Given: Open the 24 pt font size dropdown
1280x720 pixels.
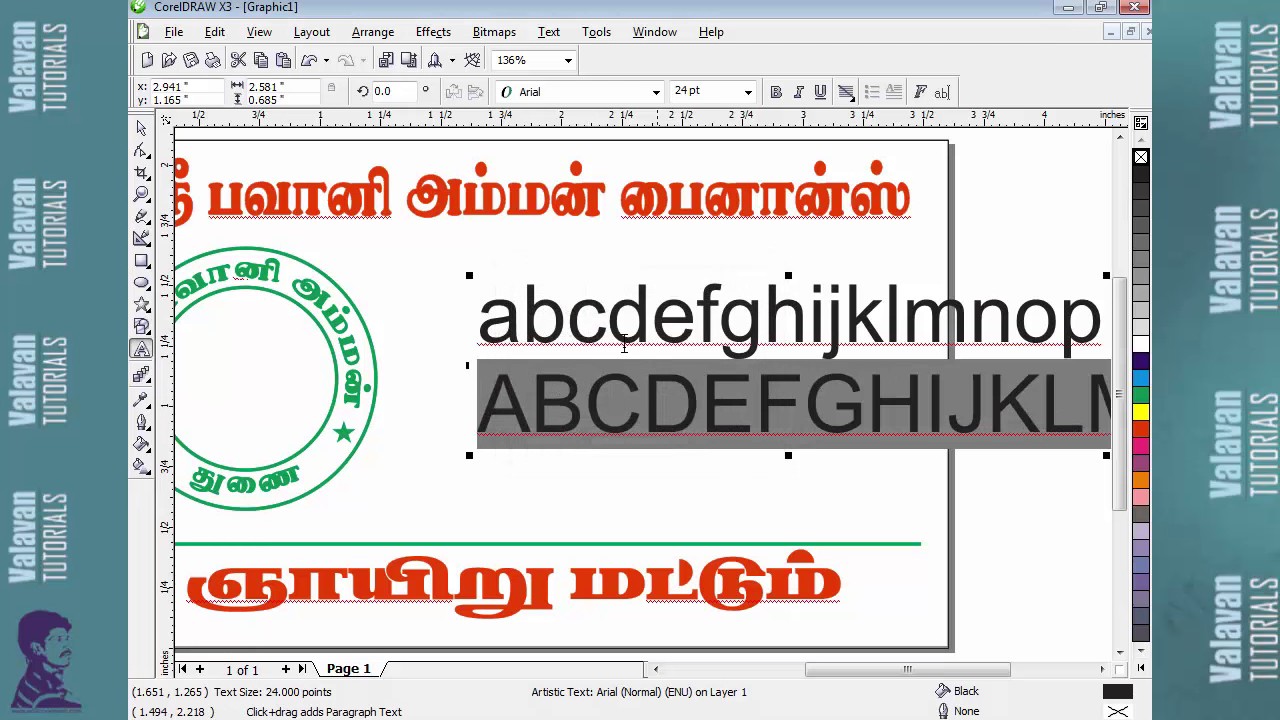Looking at the screenshot, I should pos(747,92).
